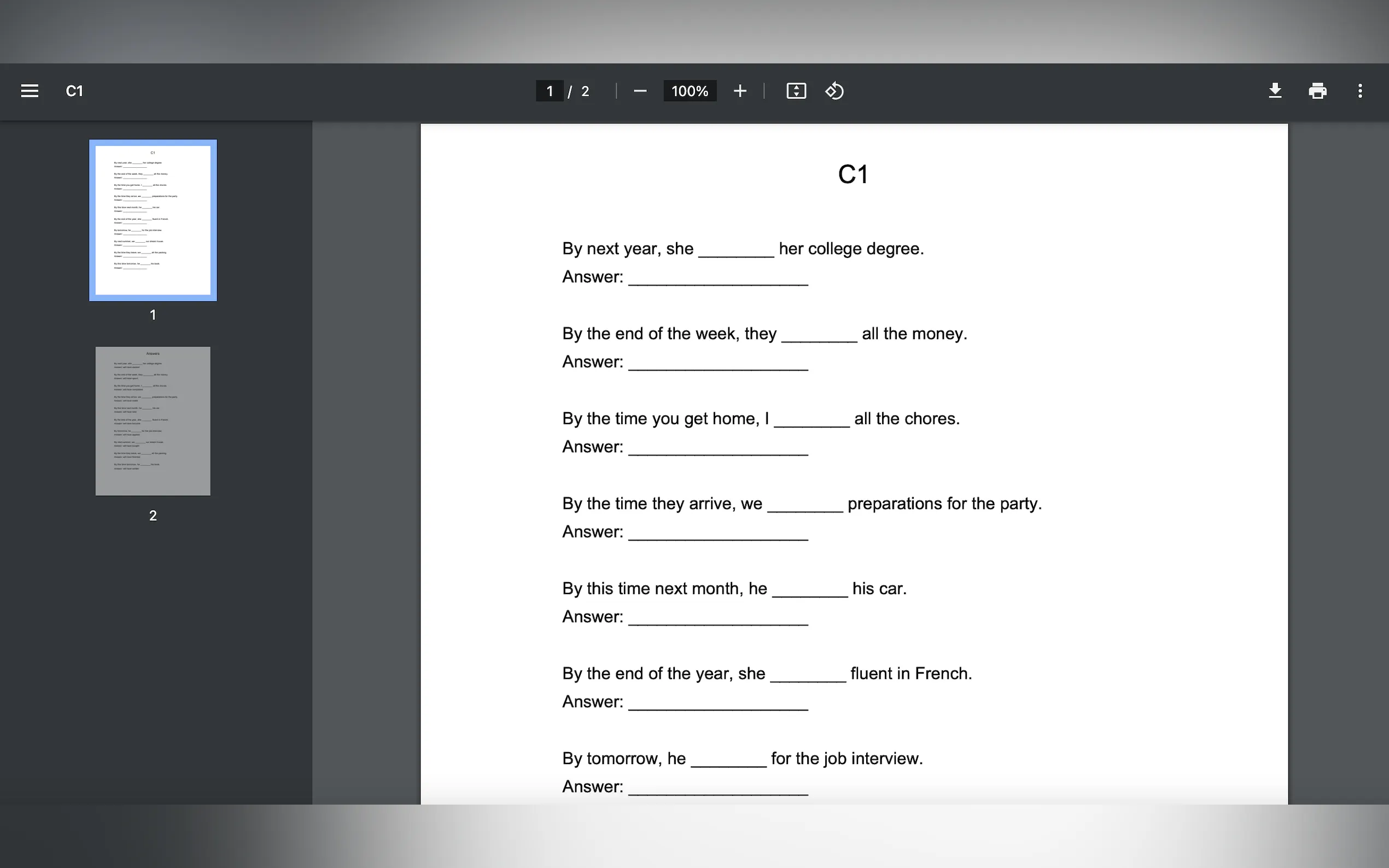Click the zoom out minus icon
Image resolution: width=1389 pixels, height=868 pixels.
(x=640, y=91)
